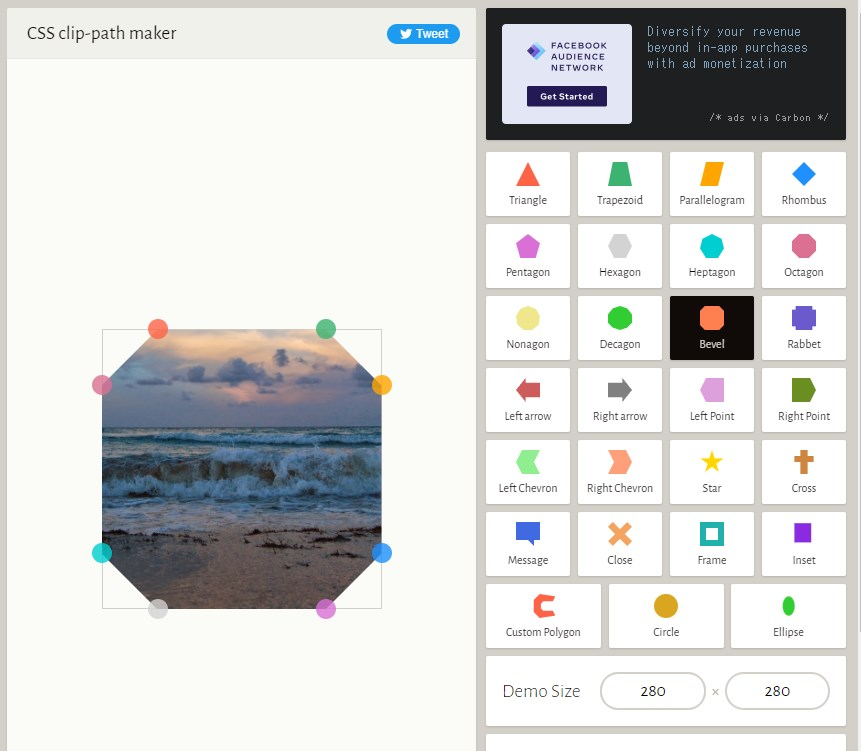Click the beach demo image
The width and height of the screenshot is (861, 751).
click(242, 469)
